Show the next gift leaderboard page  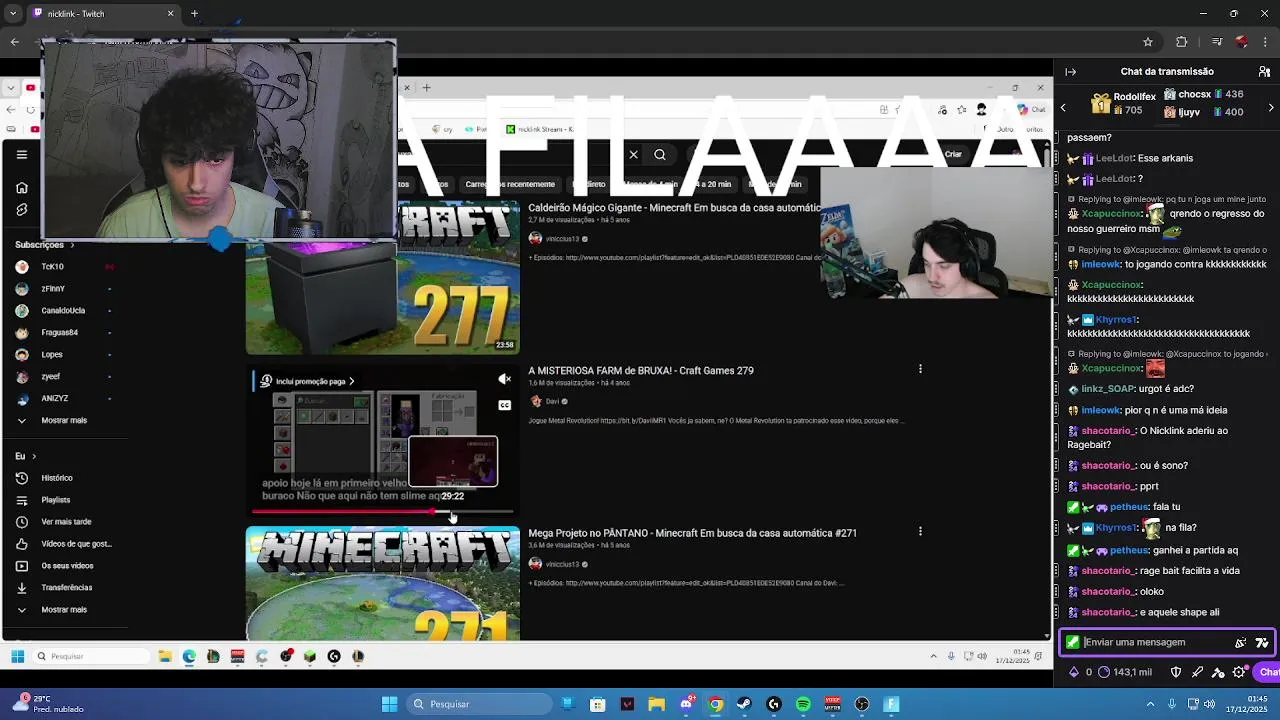click(1271, 107)
